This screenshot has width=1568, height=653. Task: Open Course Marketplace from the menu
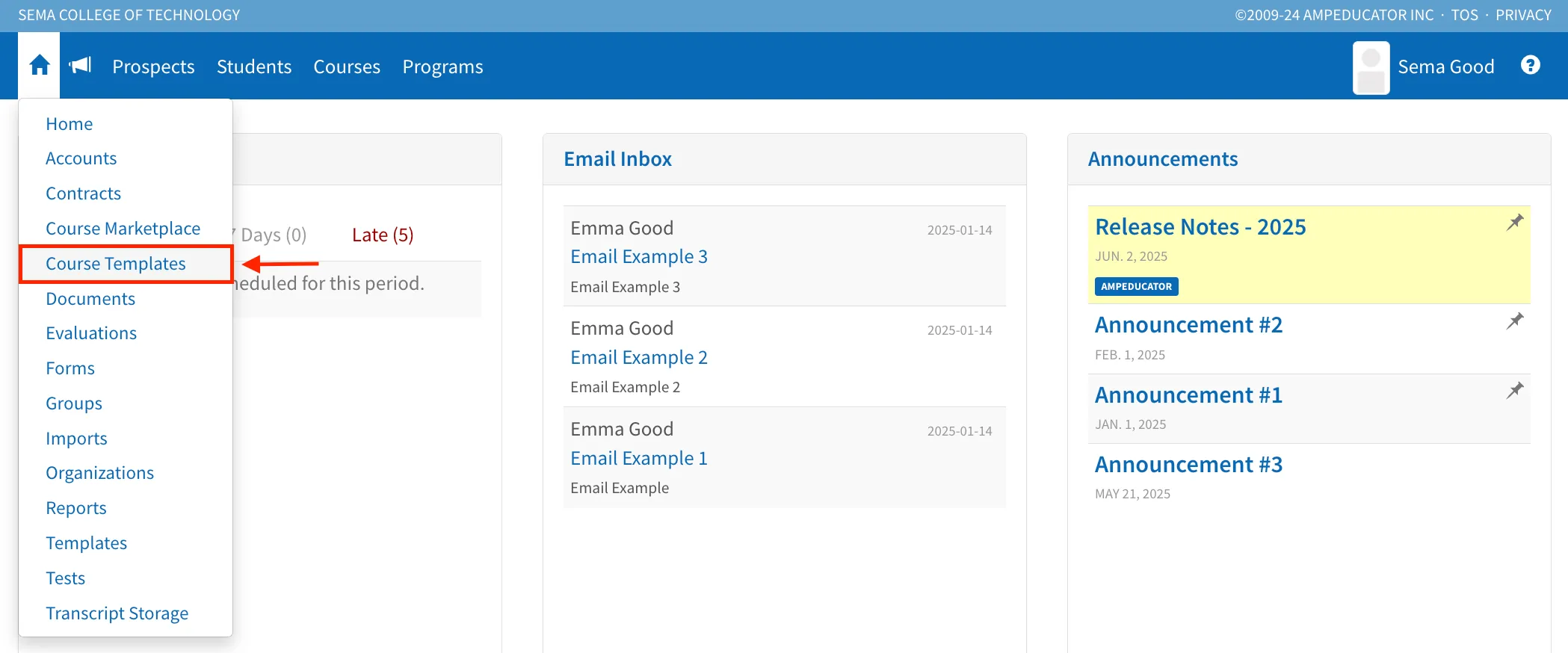123,229
